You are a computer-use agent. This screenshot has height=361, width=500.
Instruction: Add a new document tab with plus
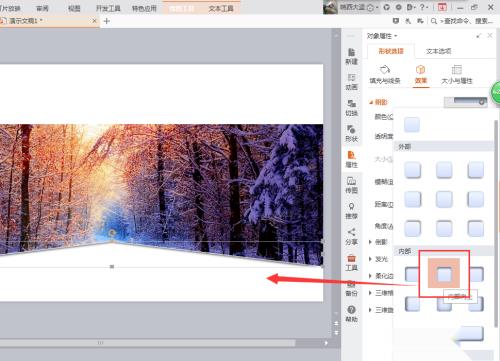(x=107, y=21)
